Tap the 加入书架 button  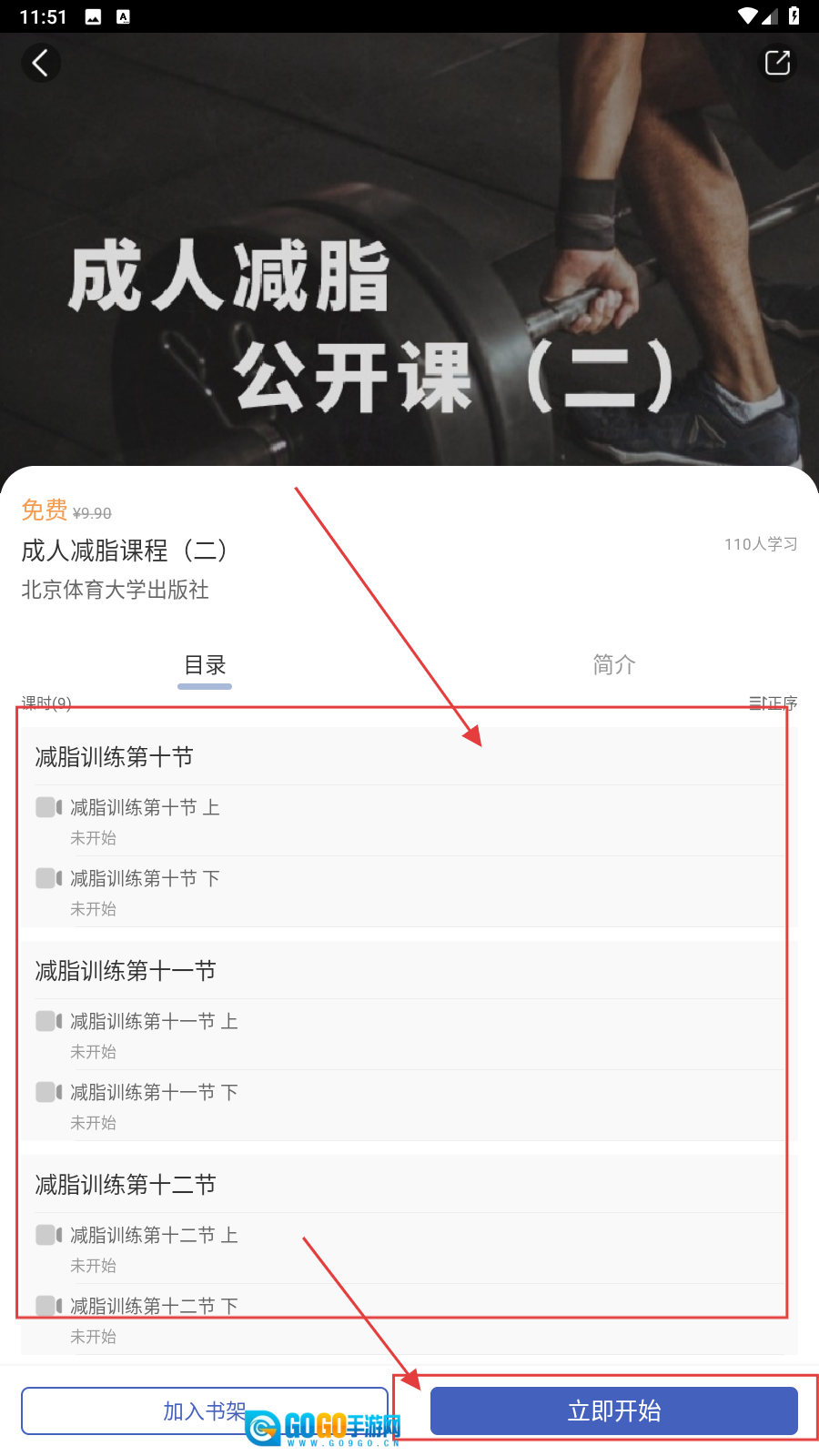pyautogui.click(x=205, y=1410)
